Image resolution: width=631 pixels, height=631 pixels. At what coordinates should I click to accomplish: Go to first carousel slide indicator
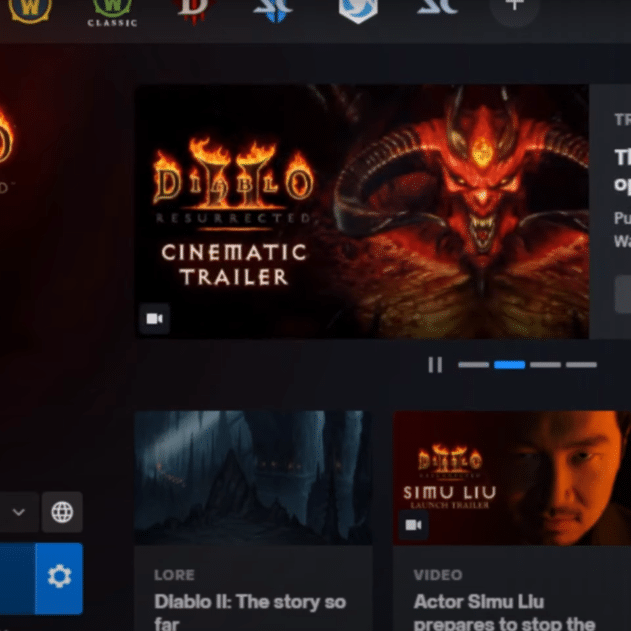click(474, 365)
